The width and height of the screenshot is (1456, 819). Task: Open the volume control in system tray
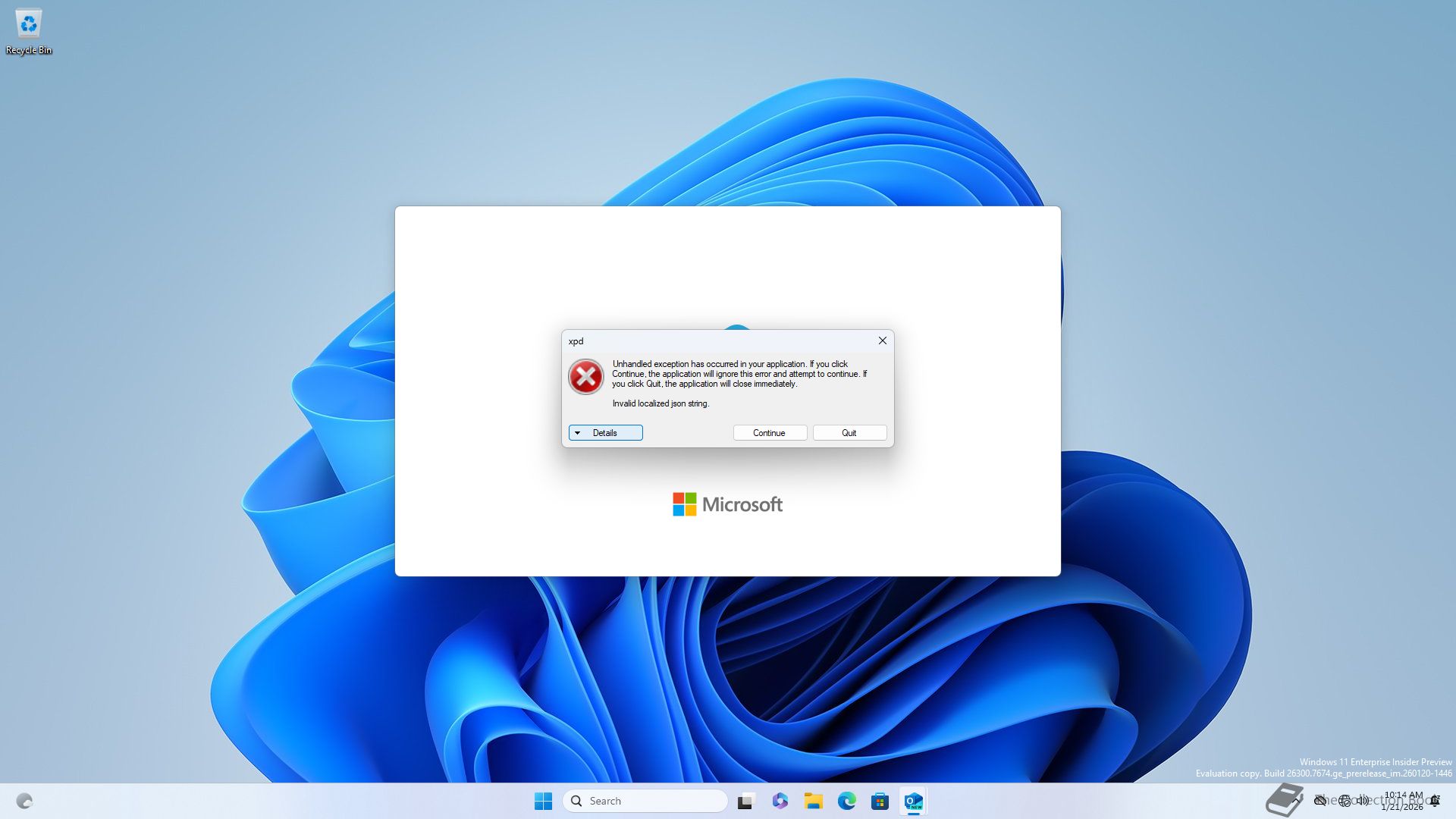[x=1363, y=800]
